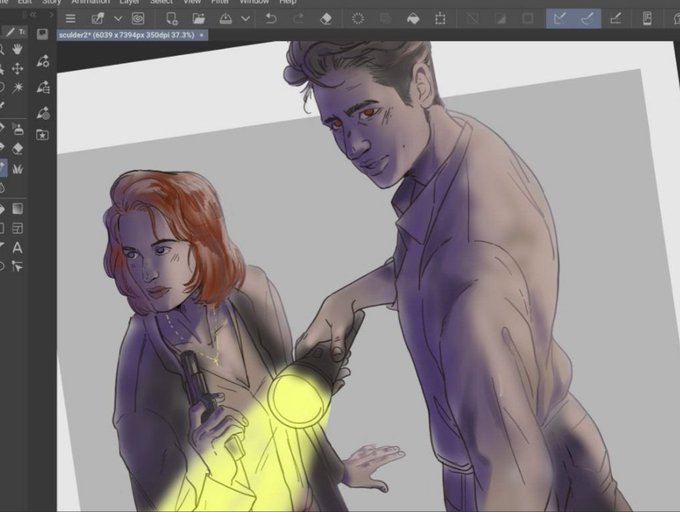The height and width of the screenshot is (512, 680).
Task: Select the Correct line tool
Action: pyautogui.click(x=17, y=267)
